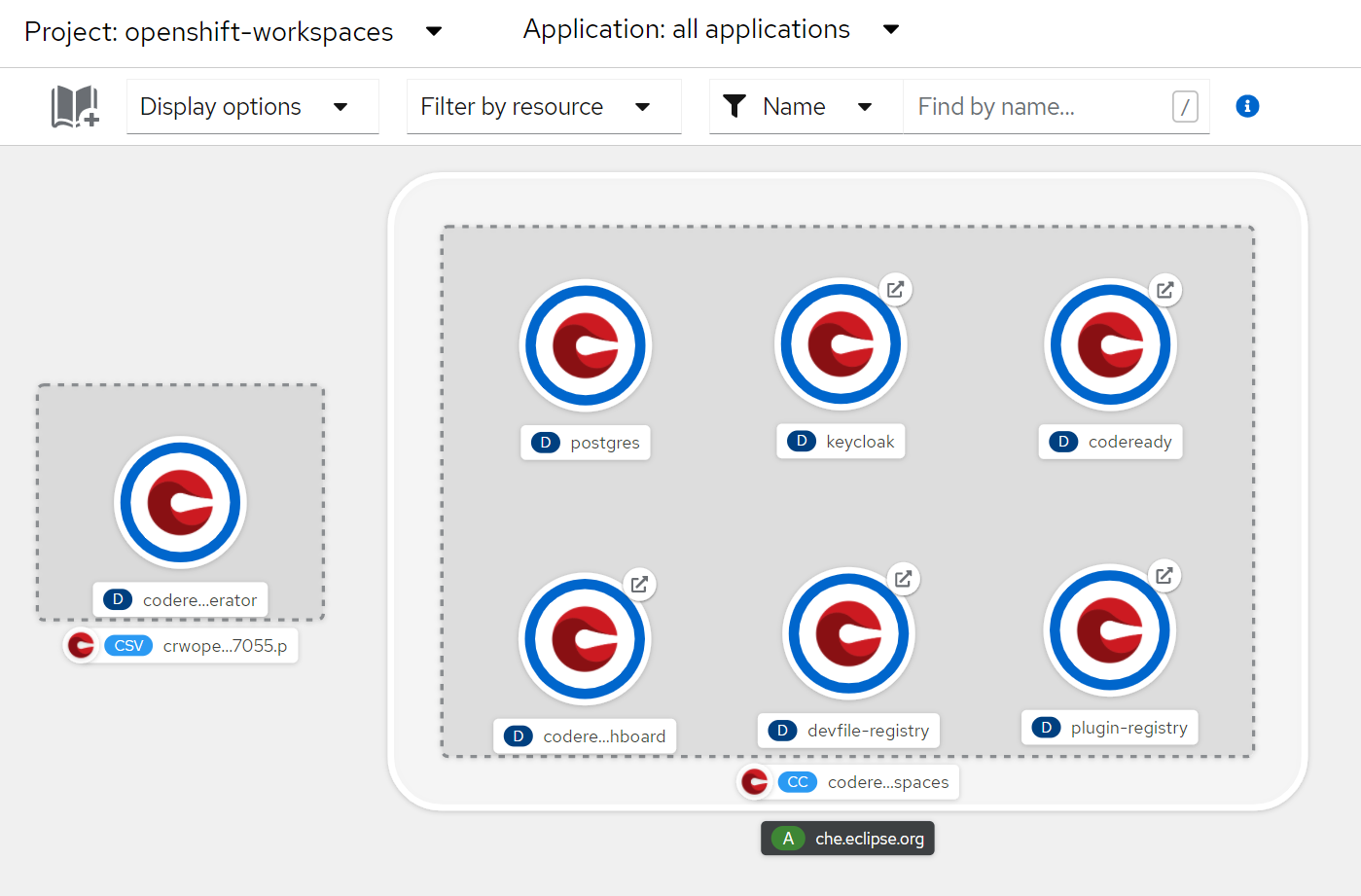Click the filter funnel icon
The height and width of the screenshot is (896, 1361).
(x=734, y=106)
